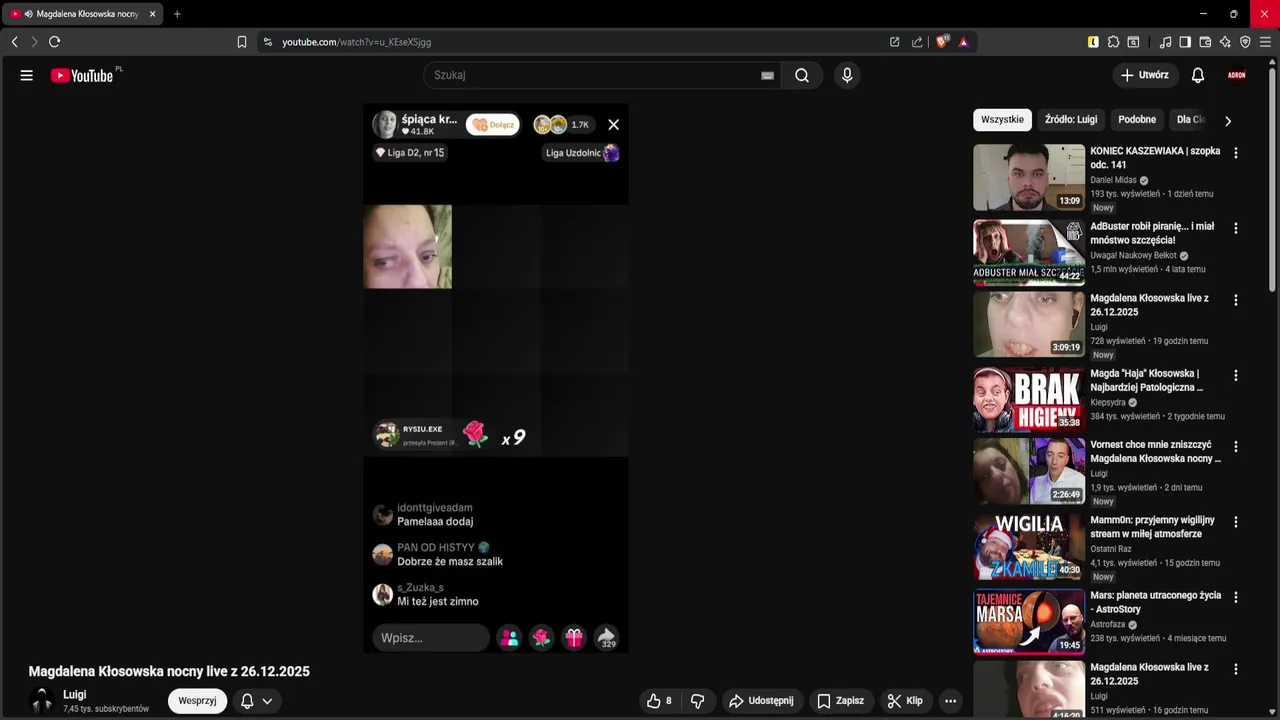Open the extensions puzzle icon
This screenshot has width=1280, height=720.
(x=1113, y=42)
